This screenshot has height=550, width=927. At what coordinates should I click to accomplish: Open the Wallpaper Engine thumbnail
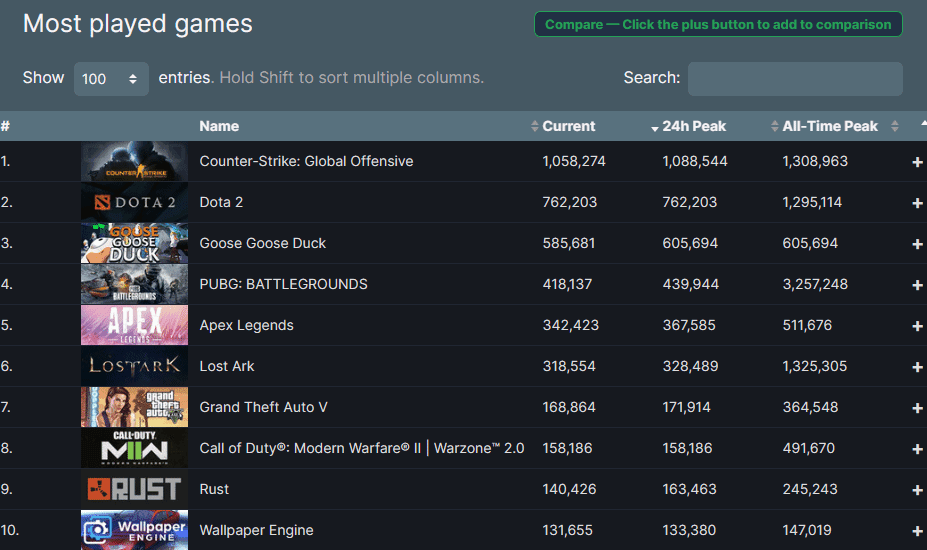click(134, 530)
